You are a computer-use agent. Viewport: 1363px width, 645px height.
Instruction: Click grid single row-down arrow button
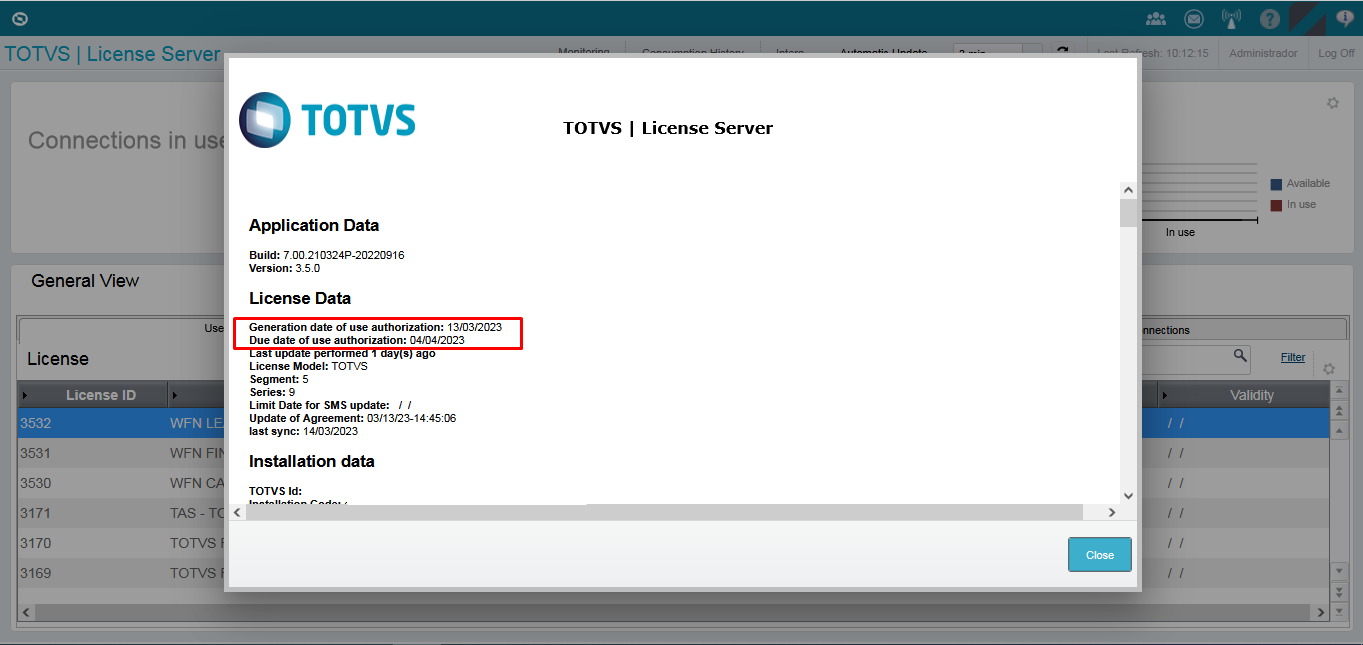click(x=1340, y=571)
